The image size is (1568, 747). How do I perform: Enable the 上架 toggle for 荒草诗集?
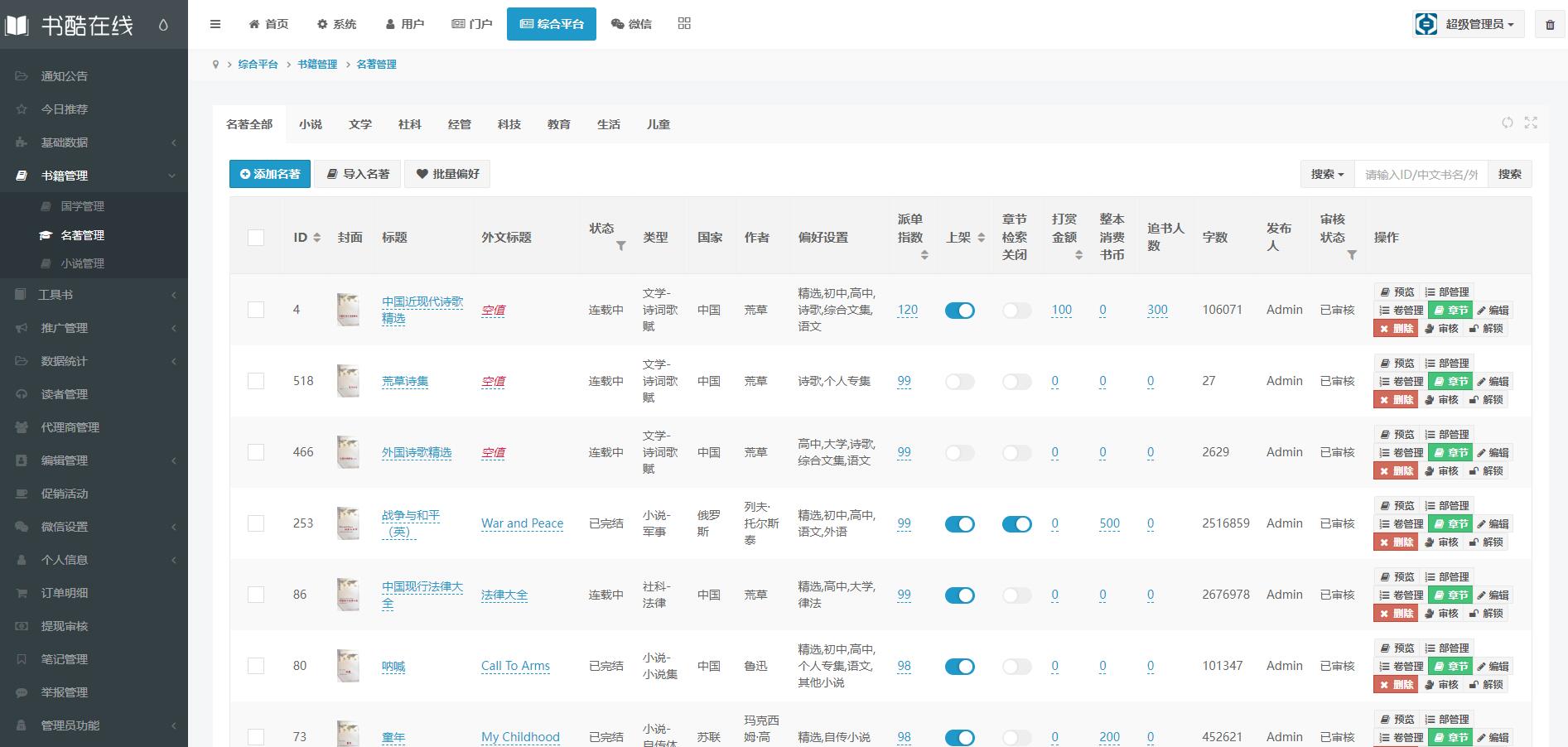(959, 381)
